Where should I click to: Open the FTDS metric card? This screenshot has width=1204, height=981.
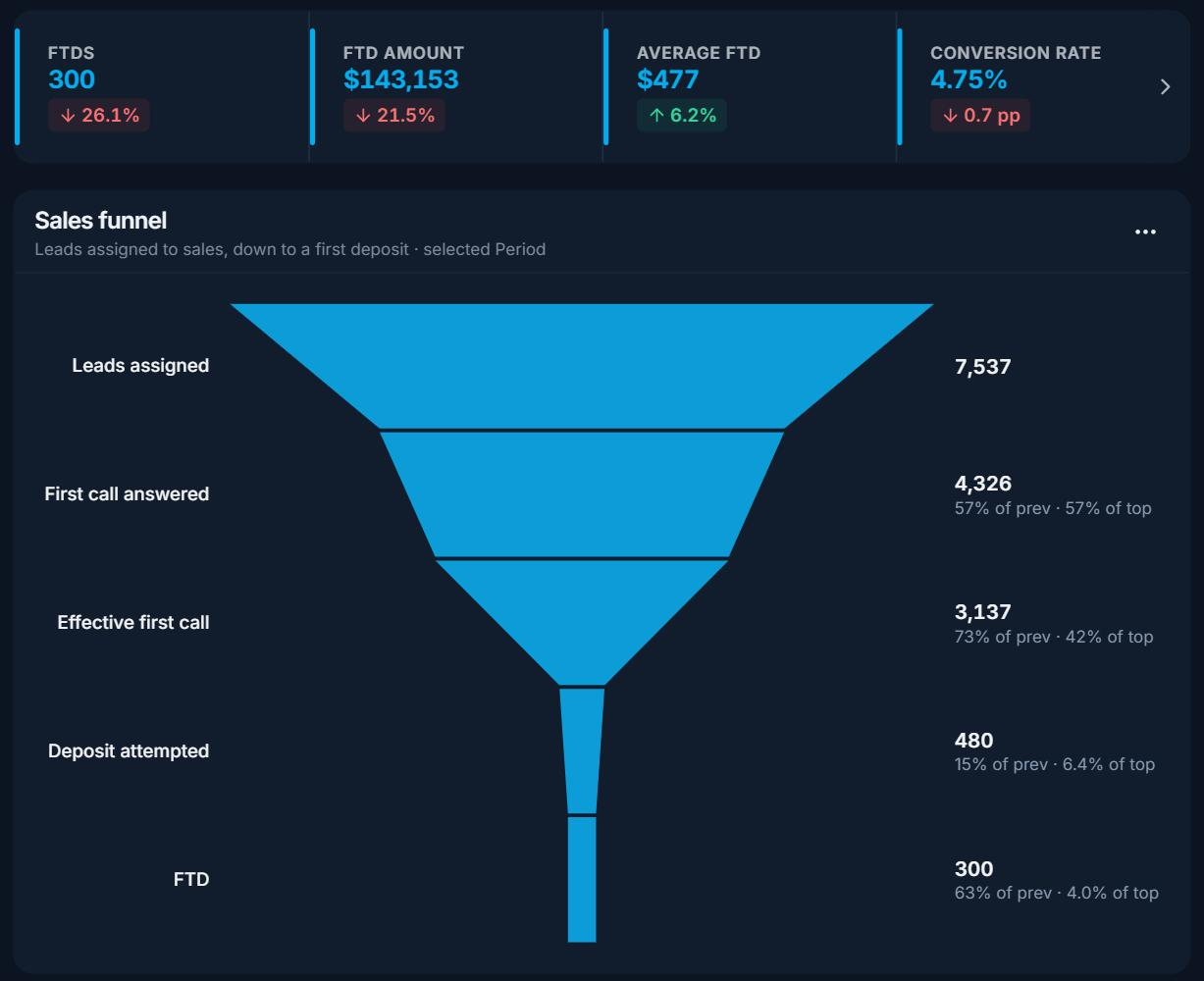point(162,87)
